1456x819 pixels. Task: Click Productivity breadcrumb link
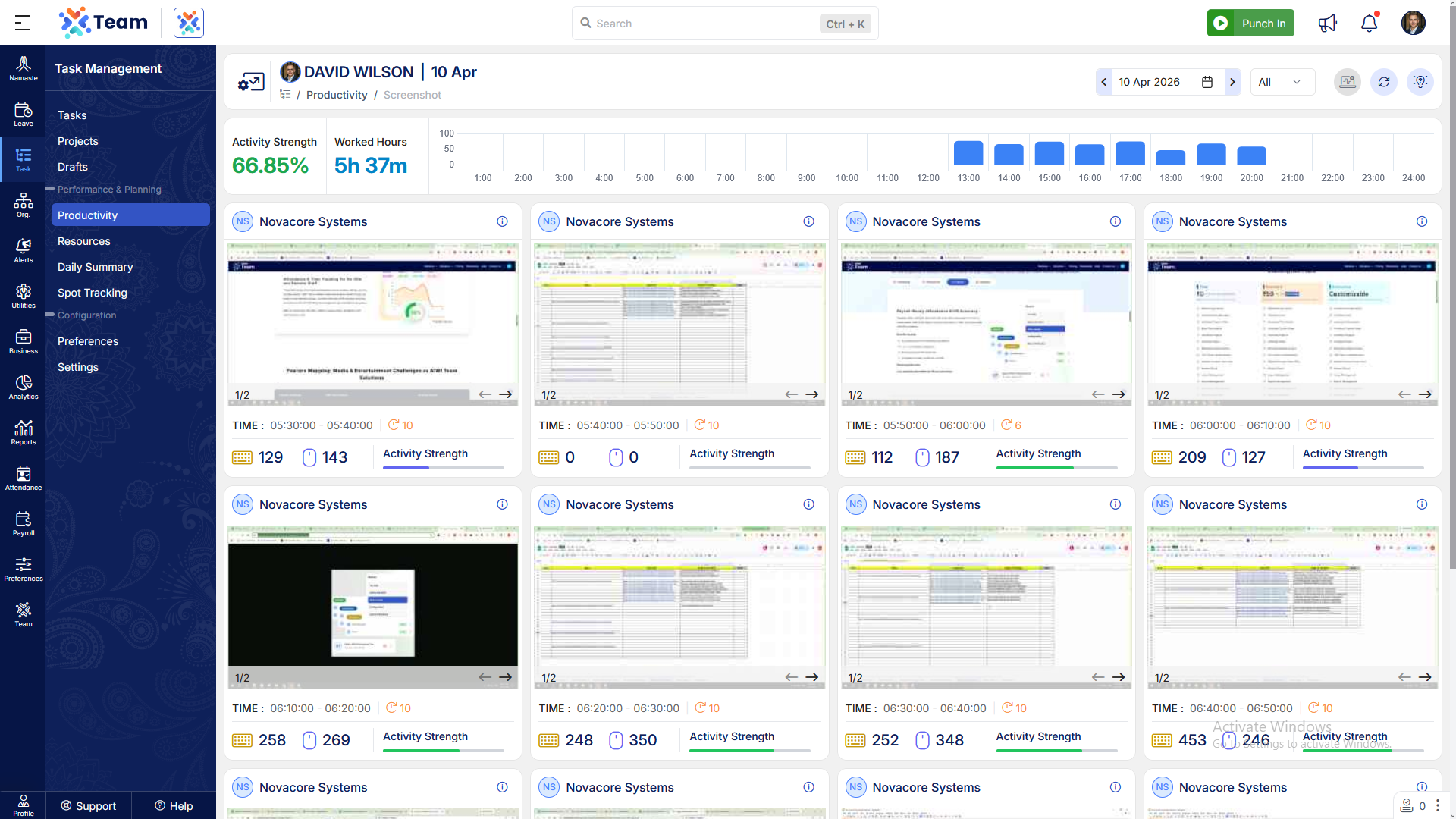coord(337,95)
